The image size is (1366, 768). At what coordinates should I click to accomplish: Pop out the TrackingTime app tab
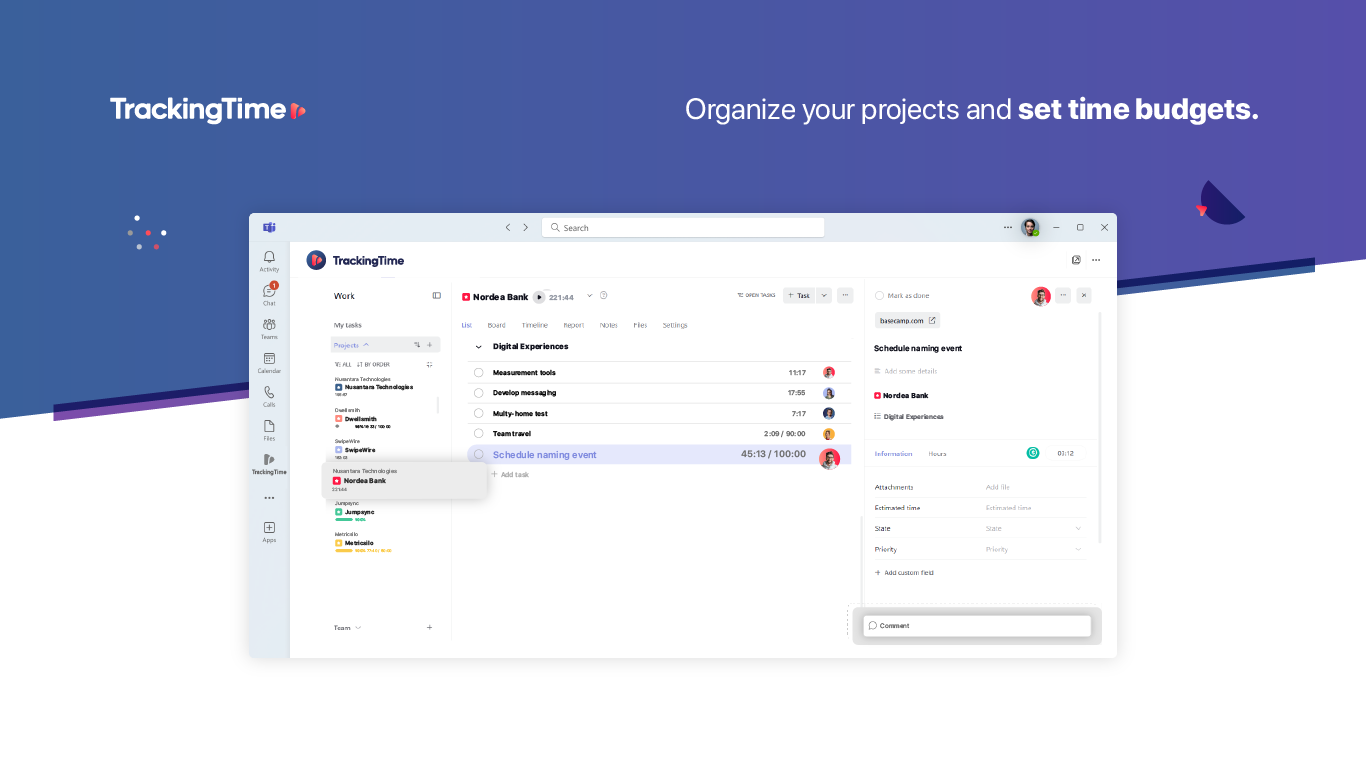(x=1076, y=260)
